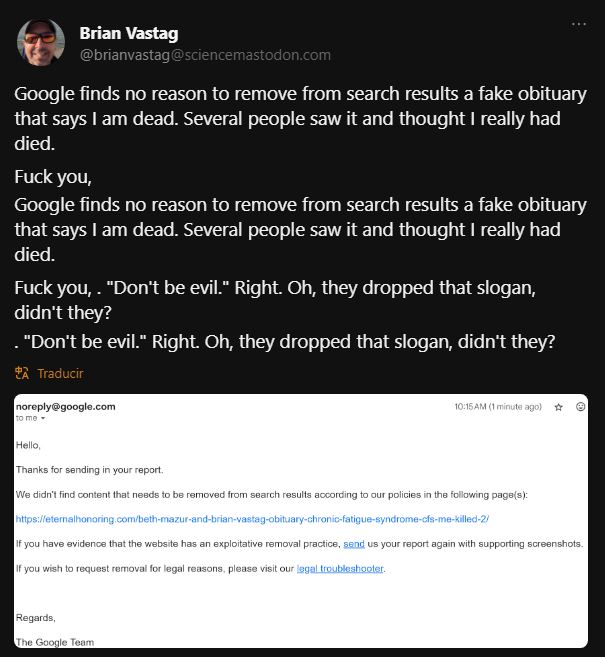Click the Traducir translate link
The height and width of the screenshot is (657, 605).
click(x=60, y=373)
